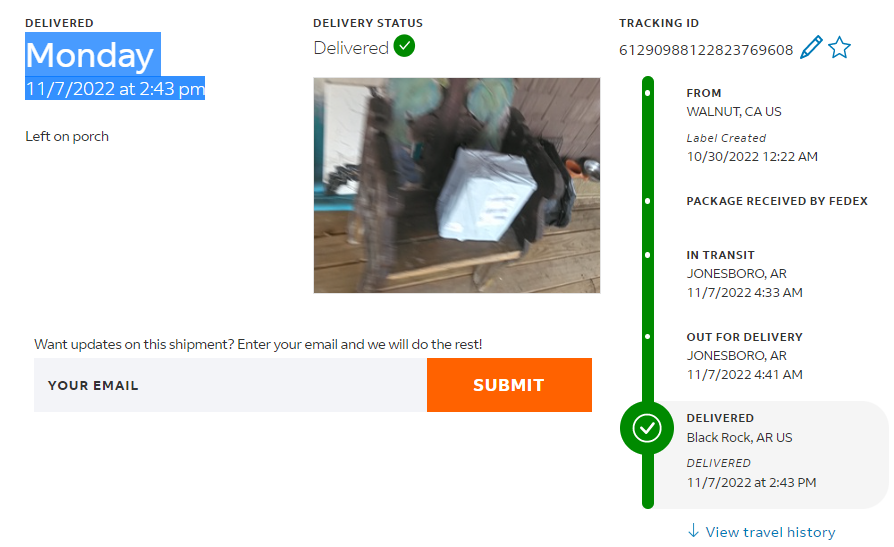The image size is (894, 547).
Task: Click into the YOUR EMAIL field
Action: [x=230, y=385]
